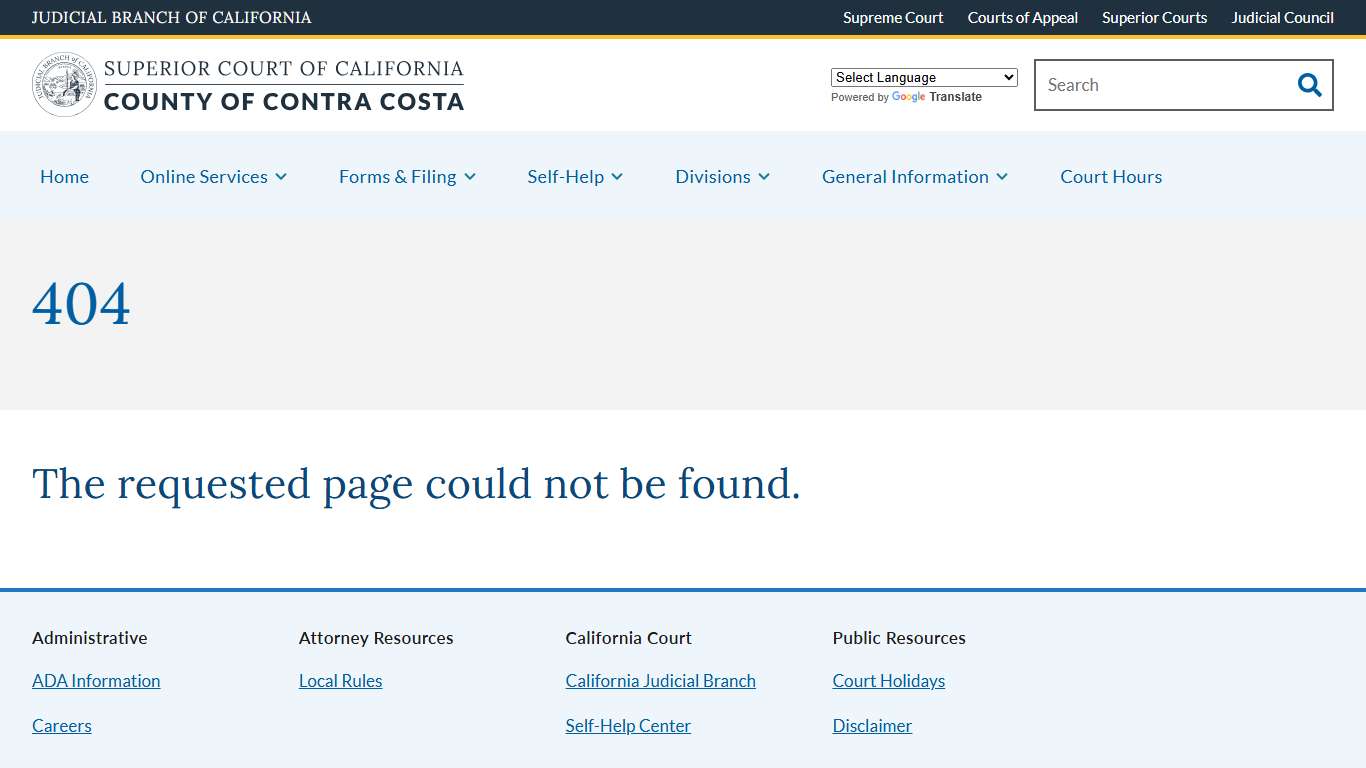Viewport: 1366px width, 768px height.
Task: Expand the Forms & Filing menu
Action: coord(407,176)
